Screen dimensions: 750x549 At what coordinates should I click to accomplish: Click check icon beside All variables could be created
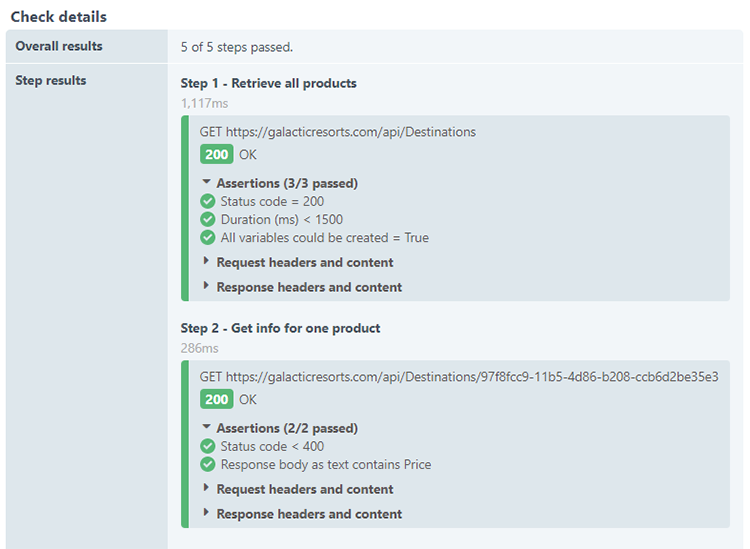coord(208,238)
